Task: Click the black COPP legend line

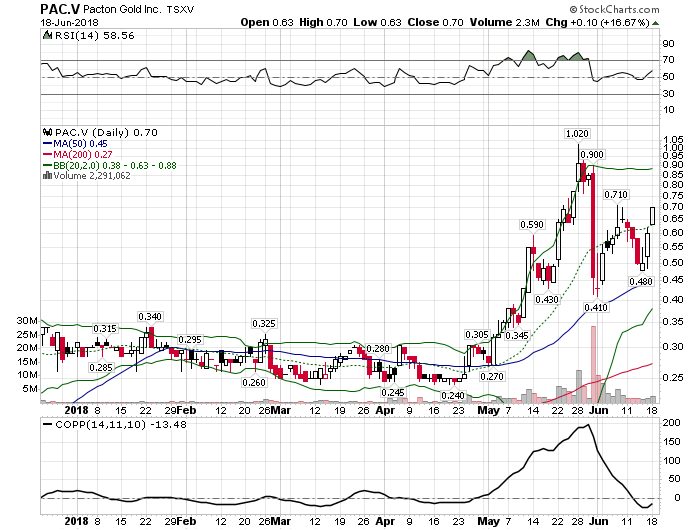Action: 47,424
